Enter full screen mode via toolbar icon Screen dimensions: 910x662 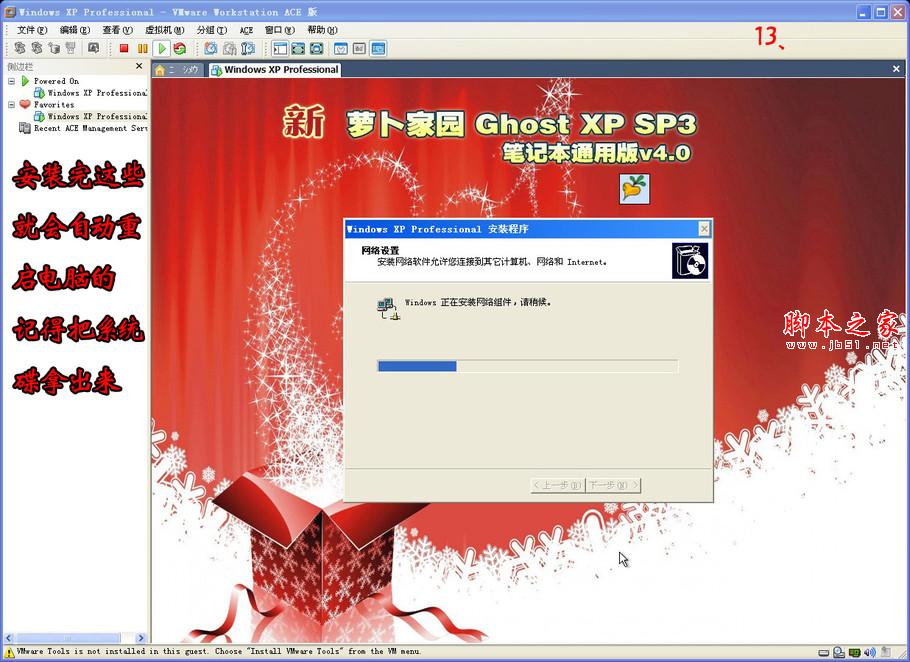pyautogui.click(x=317, y=49)
